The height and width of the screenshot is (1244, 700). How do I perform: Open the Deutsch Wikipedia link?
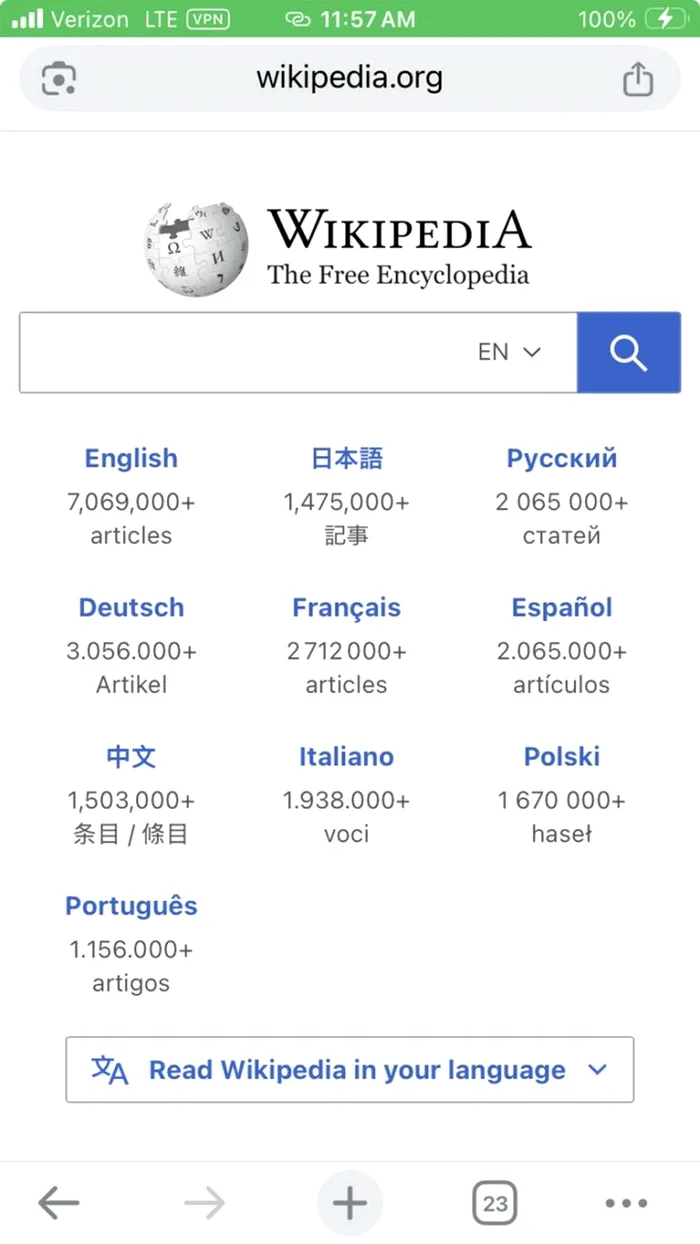[x=131, y=608]
